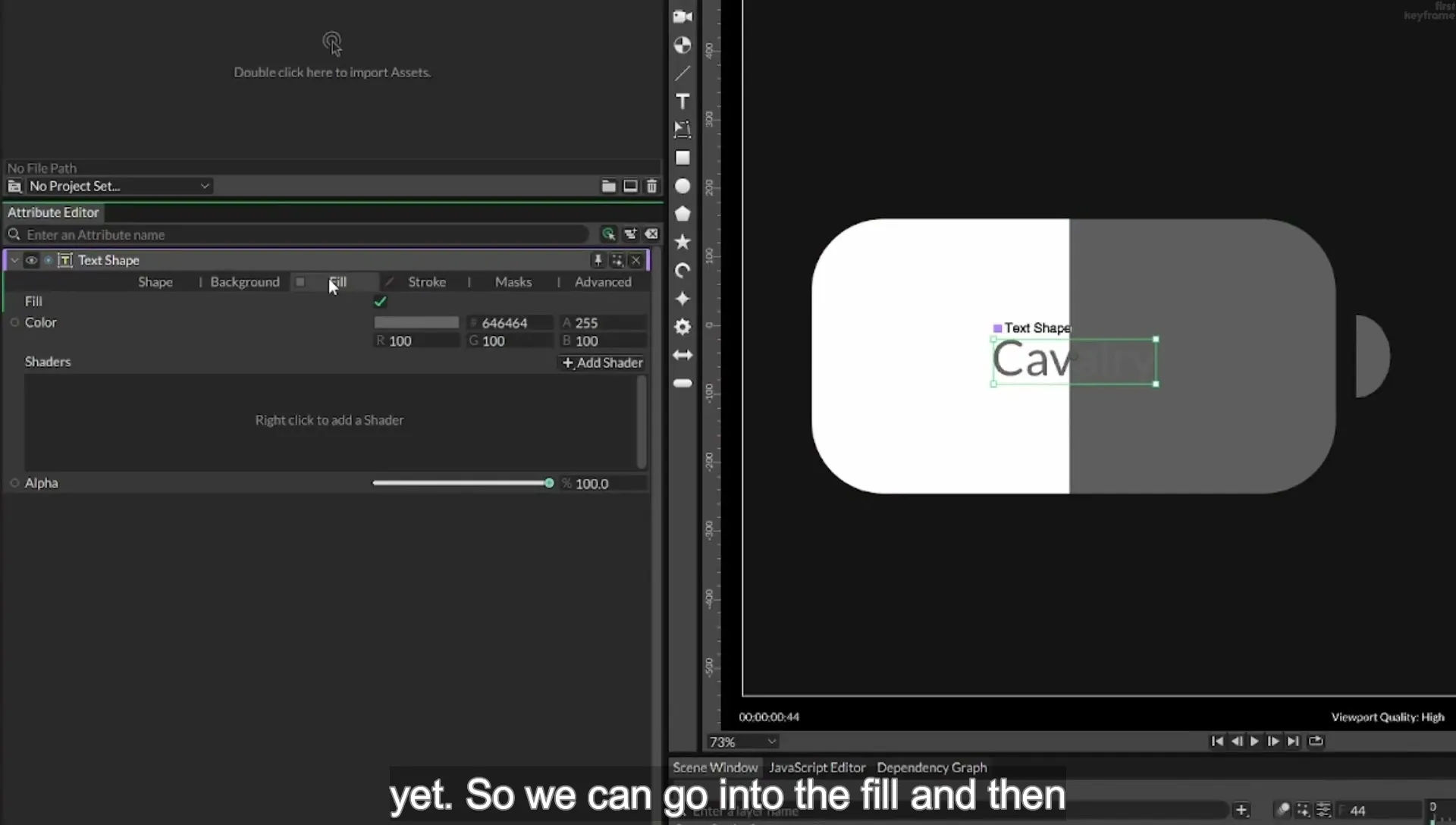Go to the first frame

[x=1217, y=741]
